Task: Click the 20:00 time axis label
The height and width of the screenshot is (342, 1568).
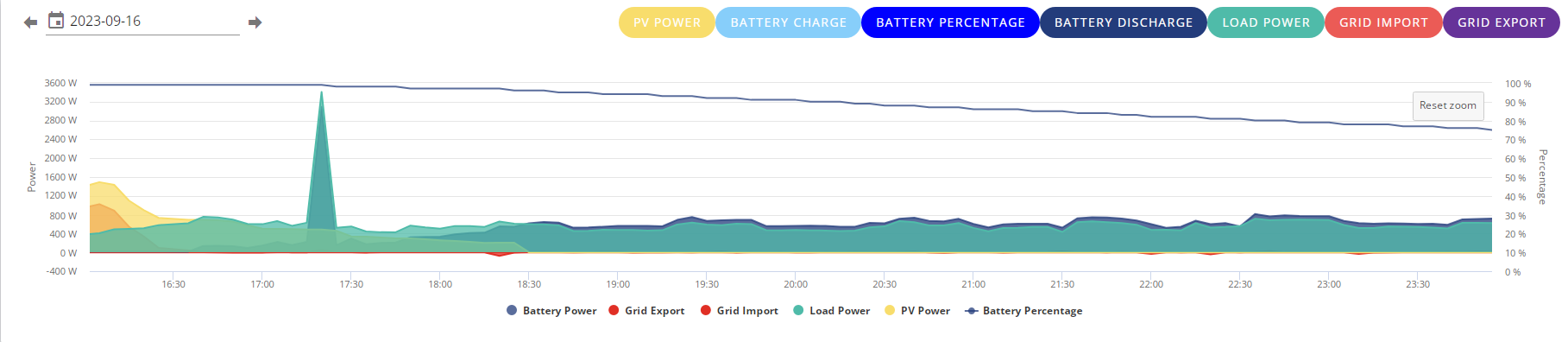Action: [x=796, y=284]
